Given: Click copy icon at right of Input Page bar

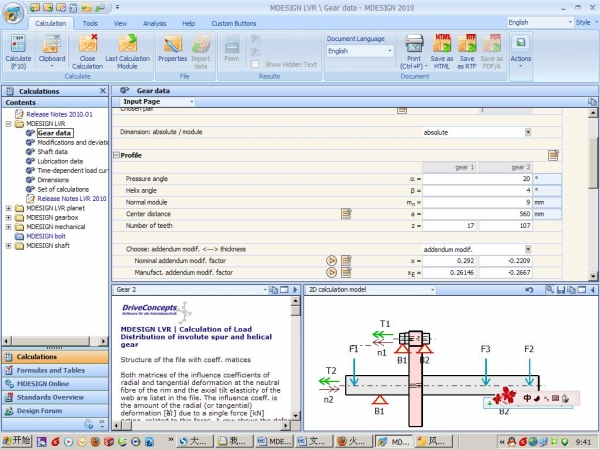Looking at the screenshot, I should pos(592,102).
